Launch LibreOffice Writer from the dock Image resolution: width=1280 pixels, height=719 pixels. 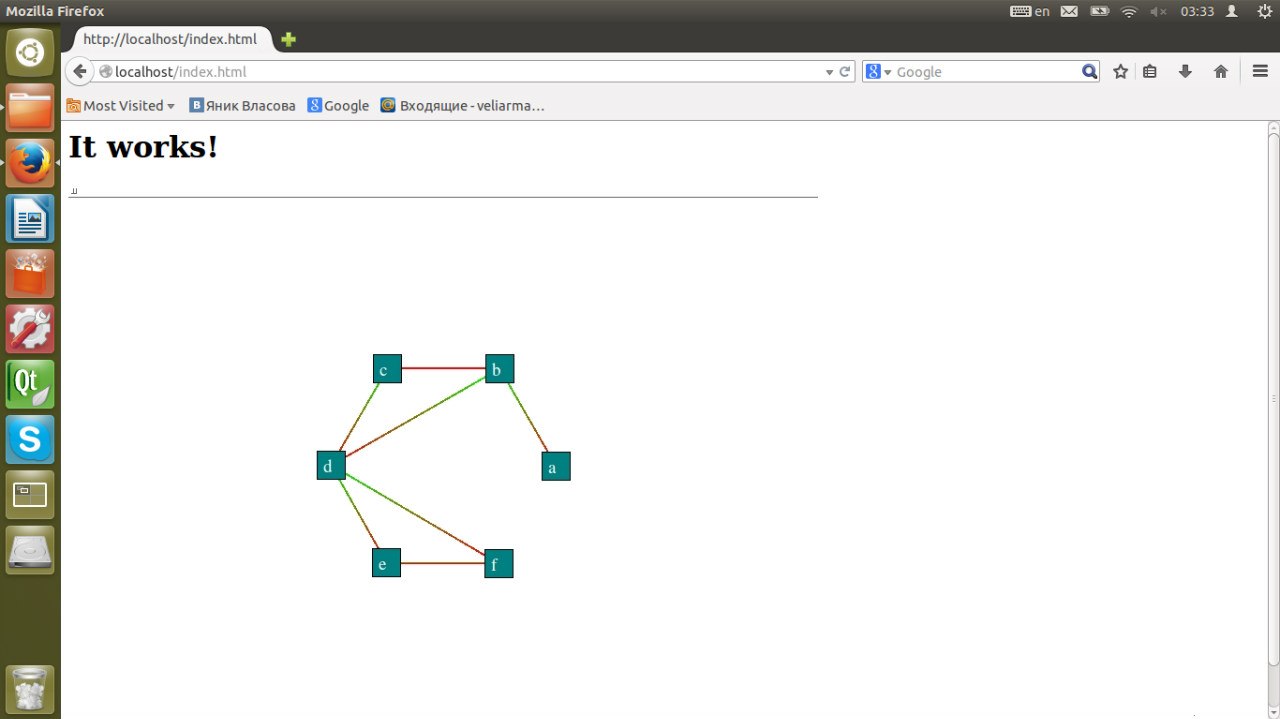pos(30,218)
